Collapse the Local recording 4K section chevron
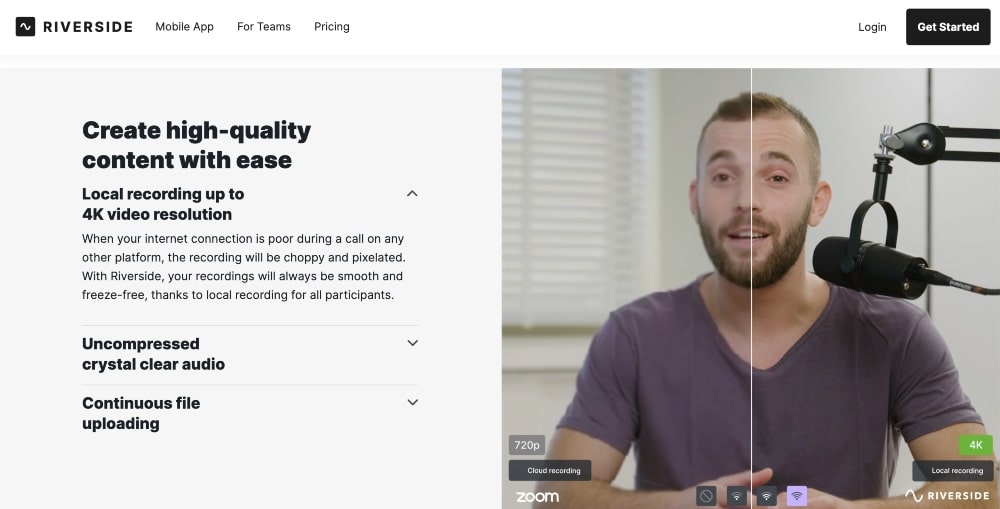 click(x=412, y=194)
